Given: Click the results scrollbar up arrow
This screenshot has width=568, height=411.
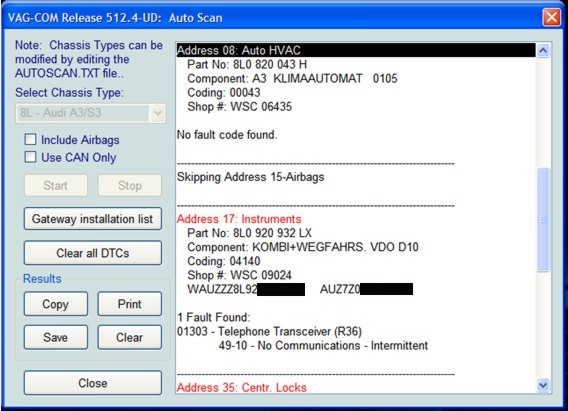Looking at the screenshot, I should (543, 50).
